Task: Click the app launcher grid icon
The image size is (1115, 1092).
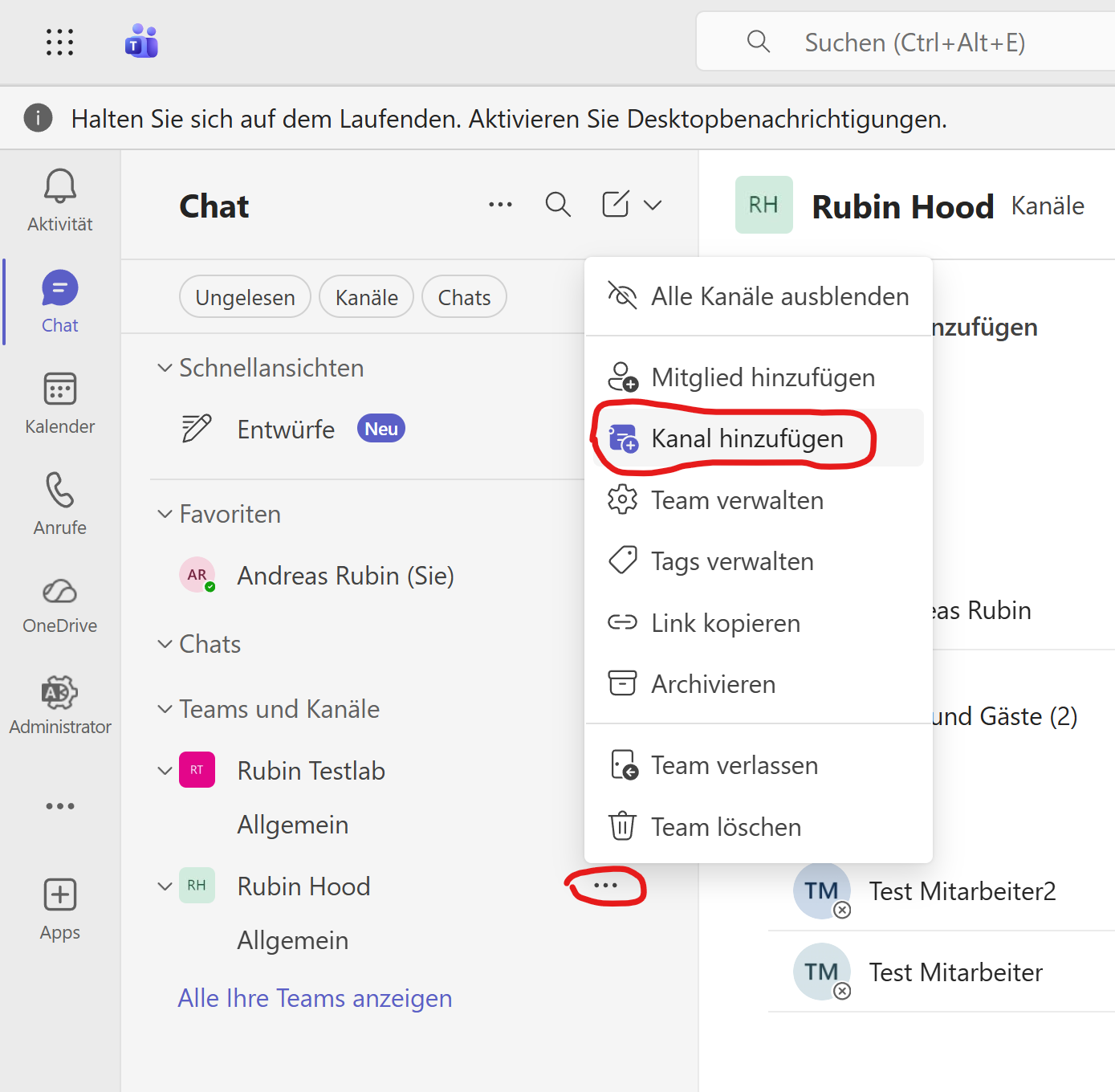Action: point(59,42)
